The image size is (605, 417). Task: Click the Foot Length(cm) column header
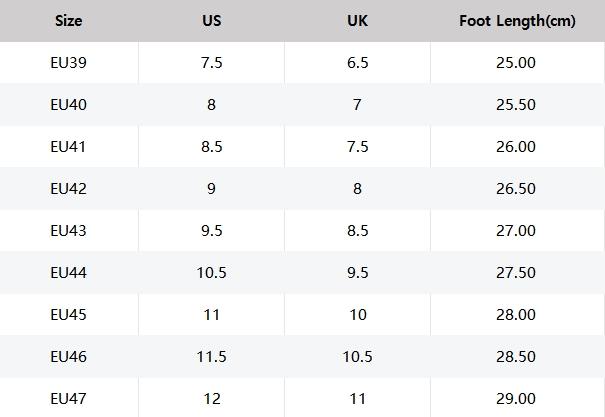tap(517, 20)
